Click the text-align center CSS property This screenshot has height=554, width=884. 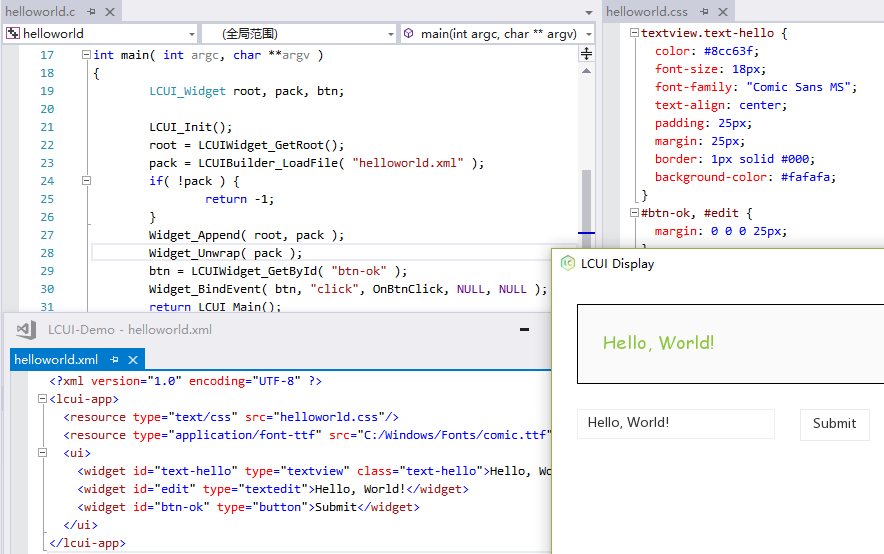(x=721, y=105)
